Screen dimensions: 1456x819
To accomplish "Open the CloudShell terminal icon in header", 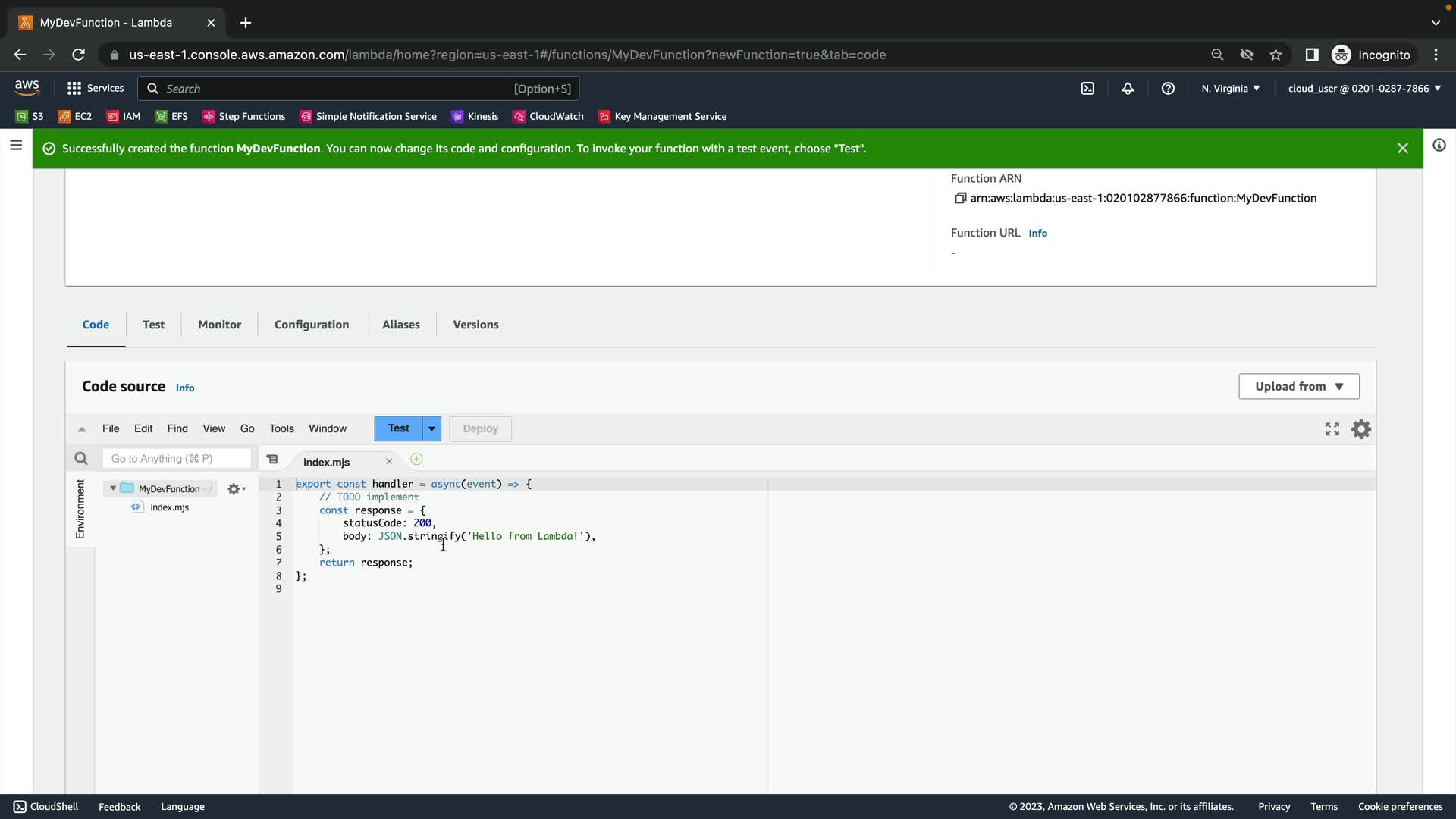I will pos(1087,89).
